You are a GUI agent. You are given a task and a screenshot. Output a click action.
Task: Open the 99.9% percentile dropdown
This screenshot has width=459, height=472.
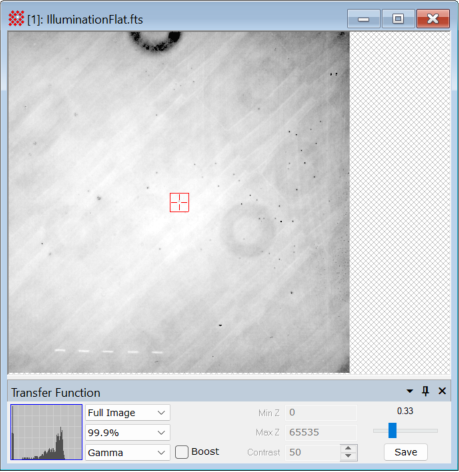128,433
